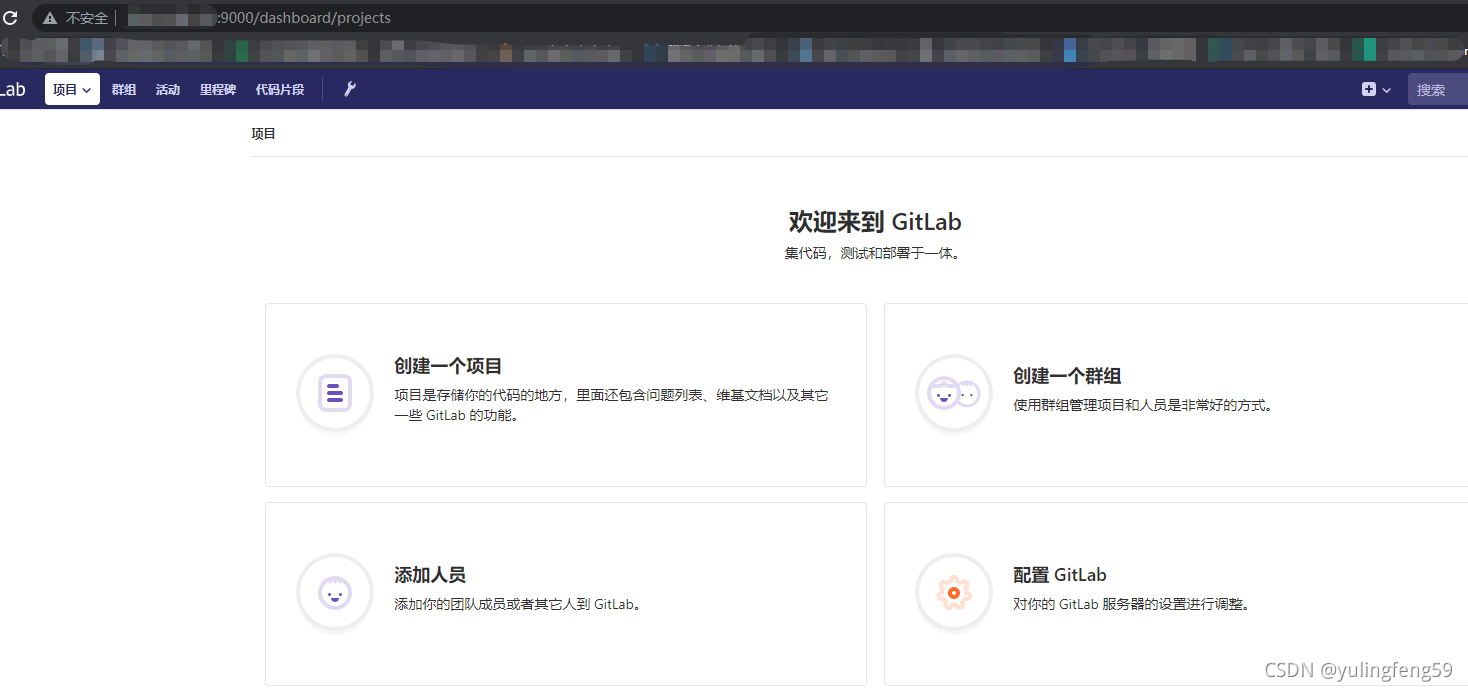
Task: Click the orange gear icon on 配置 GitLab card
Action: 953,593
